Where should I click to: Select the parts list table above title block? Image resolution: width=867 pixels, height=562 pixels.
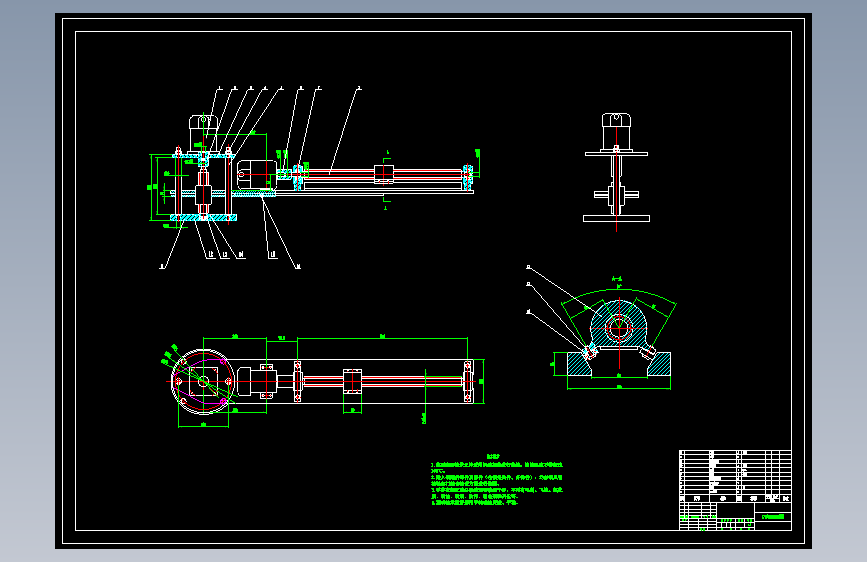point(735,476)
